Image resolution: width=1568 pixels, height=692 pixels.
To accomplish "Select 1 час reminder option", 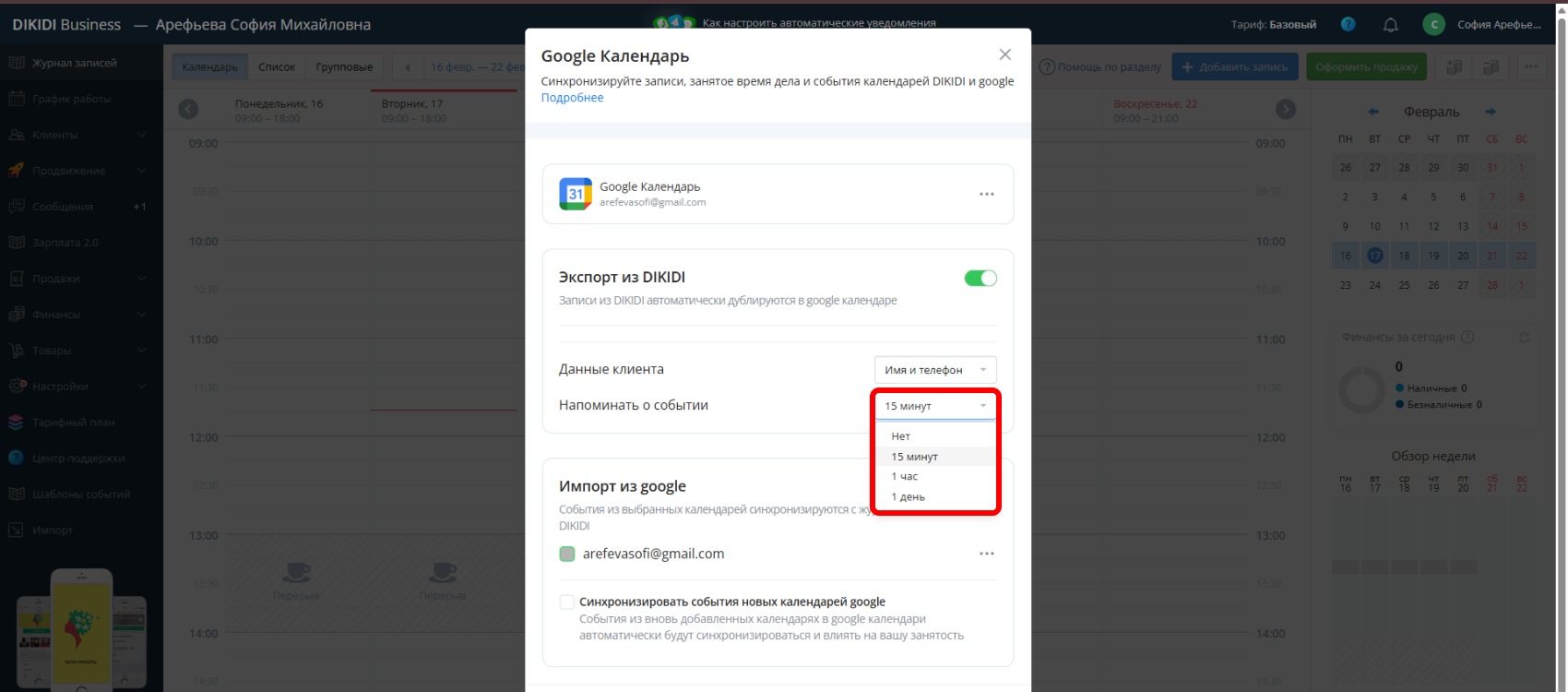I will (x=905, y=477).
